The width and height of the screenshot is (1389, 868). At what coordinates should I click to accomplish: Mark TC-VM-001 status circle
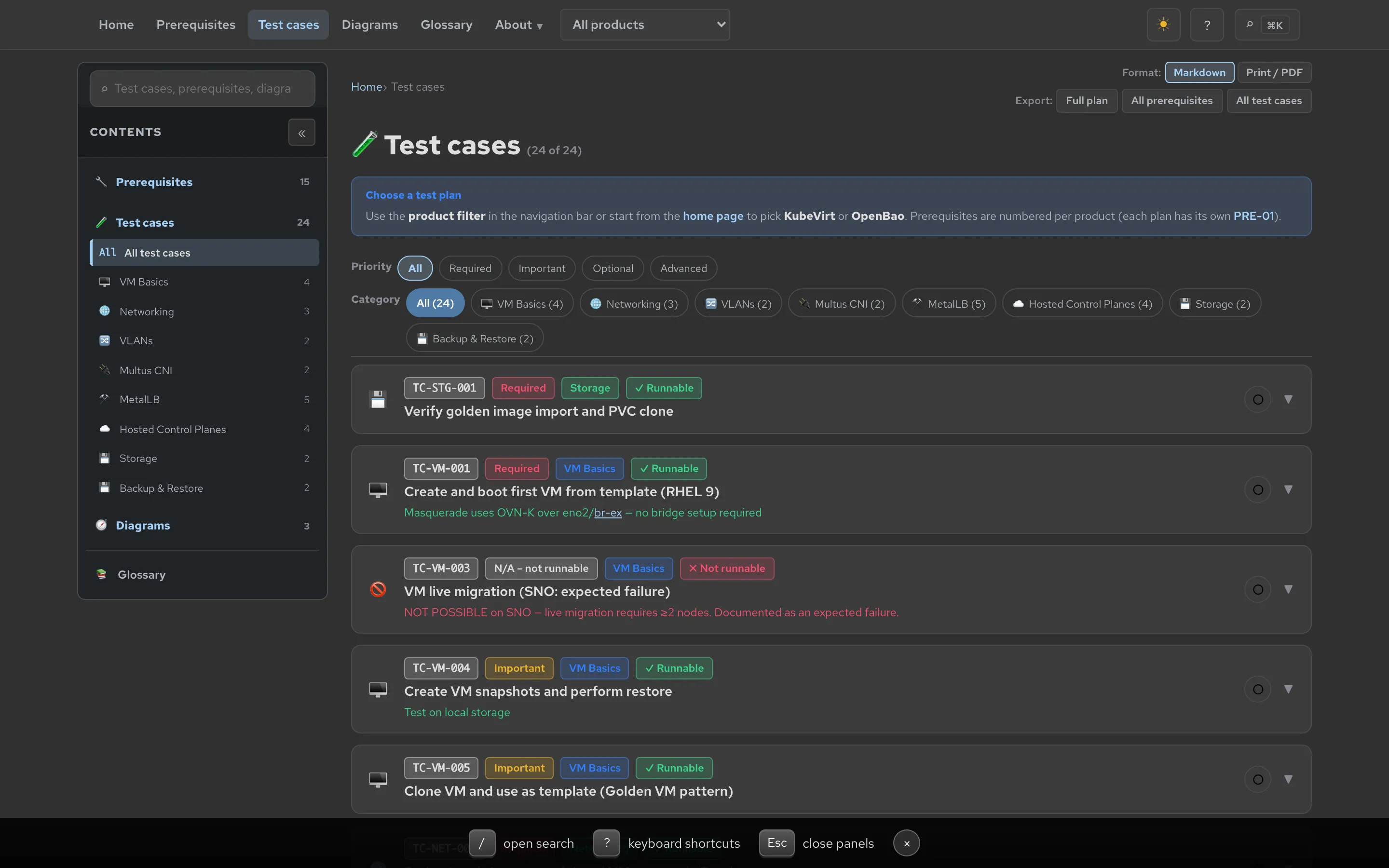point(1257,489)
